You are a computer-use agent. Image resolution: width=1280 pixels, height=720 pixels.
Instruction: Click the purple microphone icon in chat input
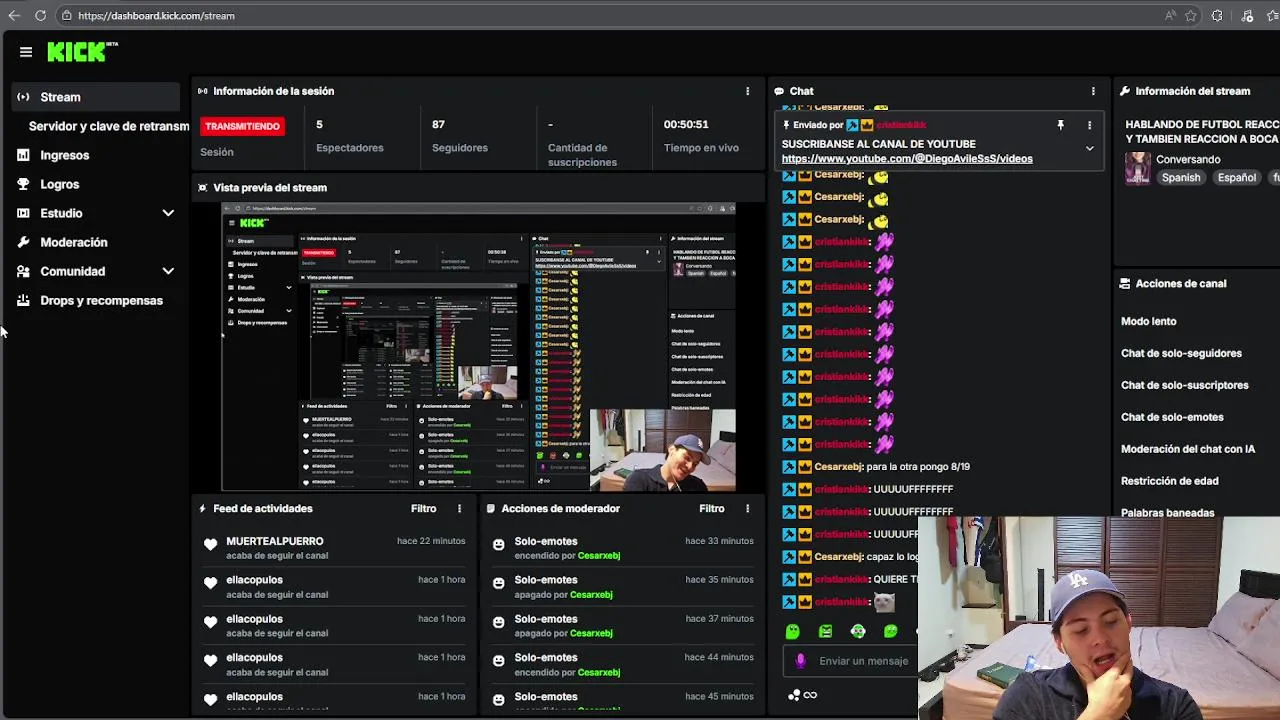[800, 661]
